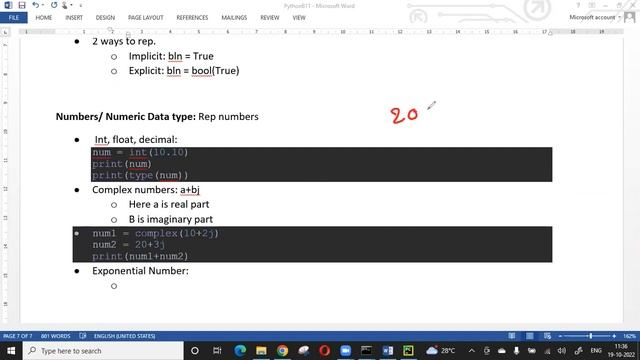Click the text 'B is imaginary part'
The image size is (640, 360).
pos(171,219)
